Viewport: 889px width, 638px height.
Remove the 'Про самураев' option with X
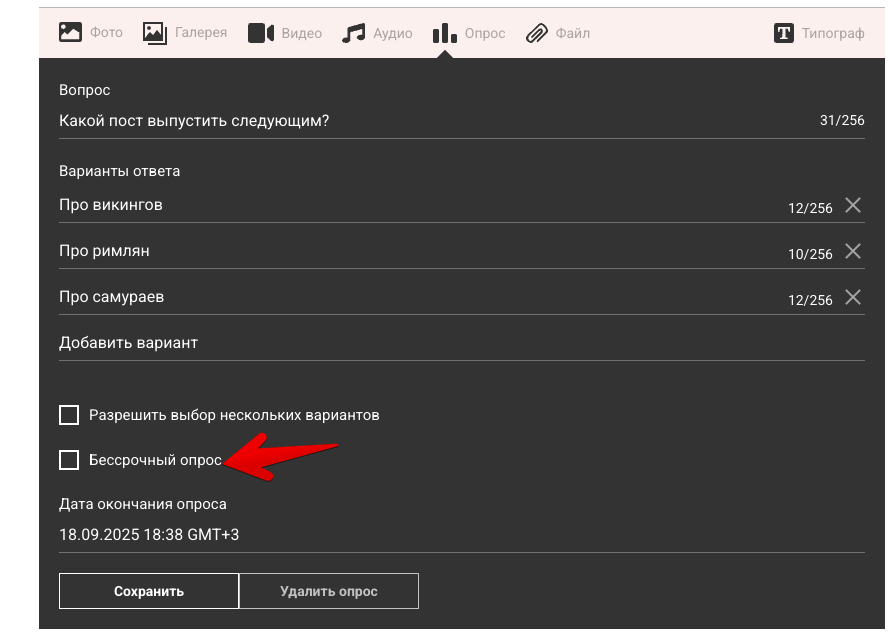click(853, 297)
